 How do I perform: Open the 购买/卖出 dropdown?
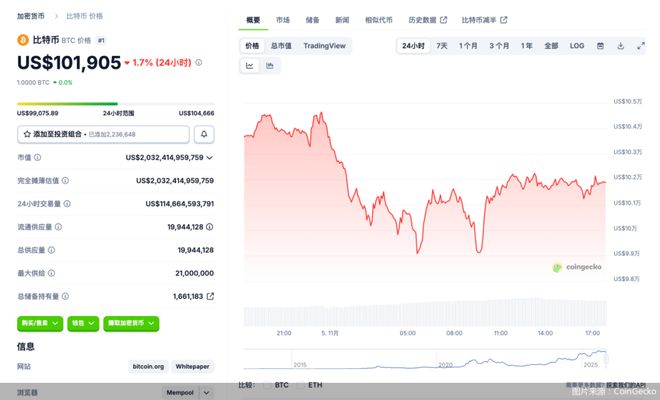(x=40, y=323)
